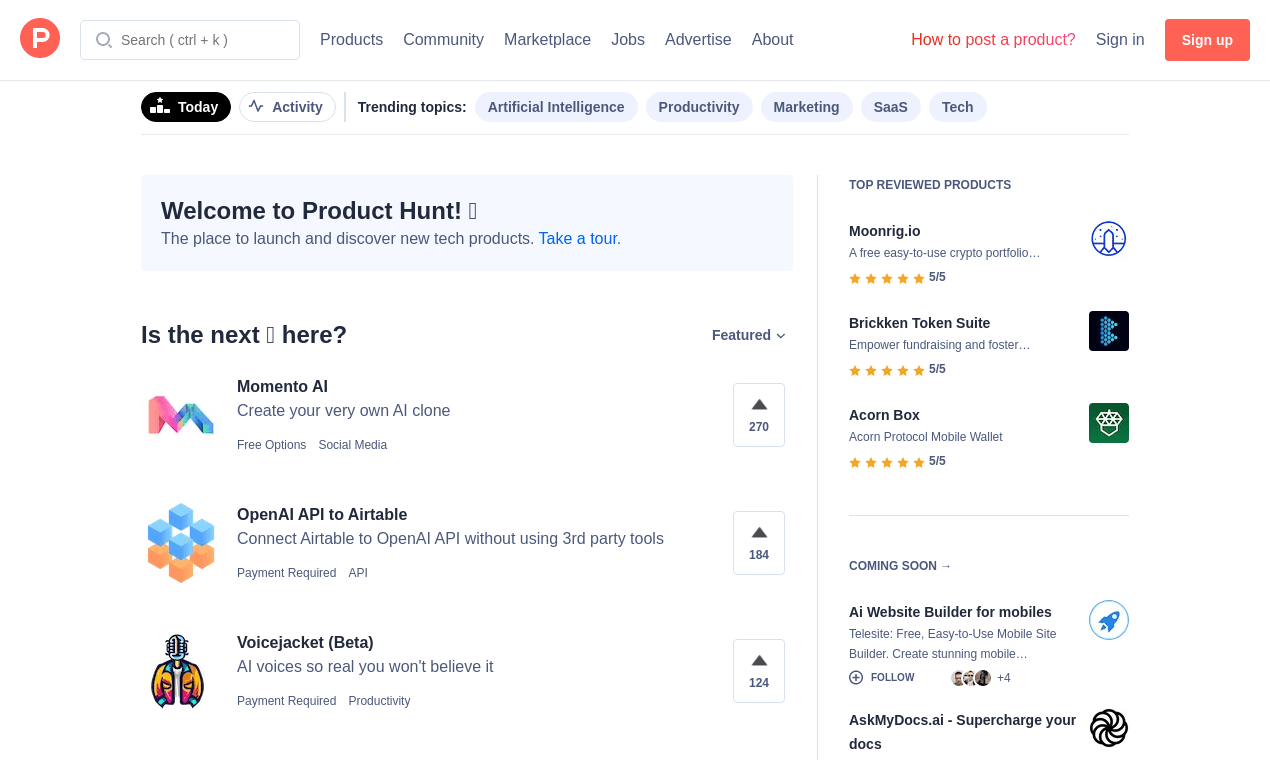Click the Acorn Box green logo
Image resolution: width=1270 pixels, height=760 pixels.
1108,423
